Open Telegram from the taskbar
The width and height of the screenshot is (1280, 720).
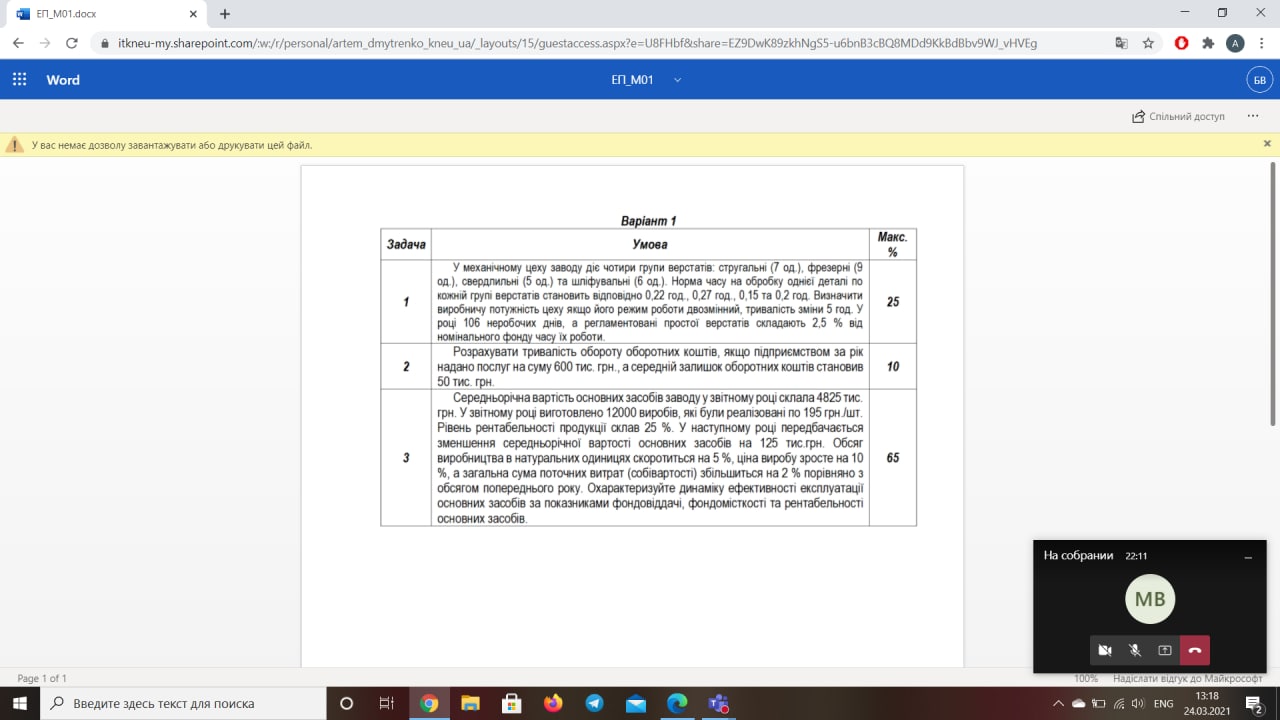594,703
